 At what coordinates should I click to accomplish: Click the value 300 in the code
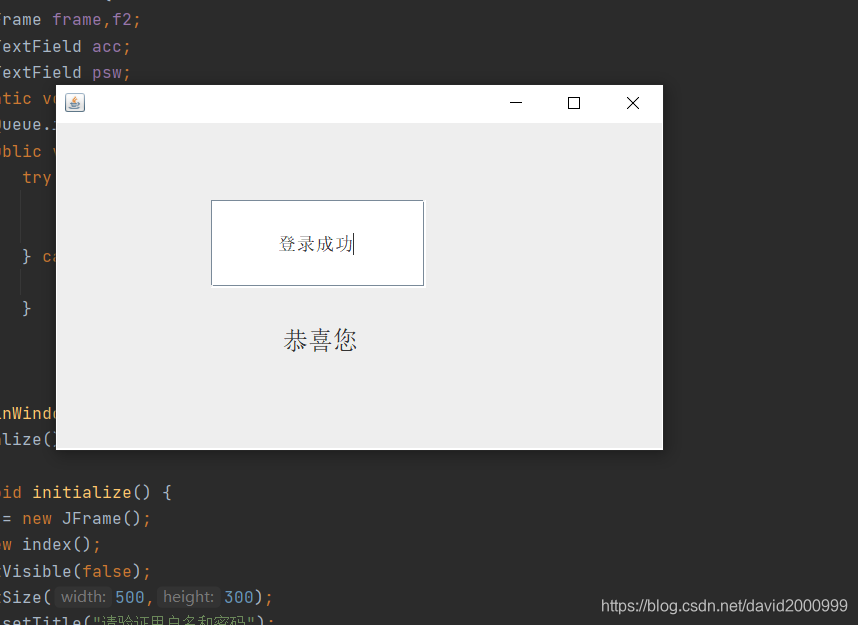tap(239, 597)
